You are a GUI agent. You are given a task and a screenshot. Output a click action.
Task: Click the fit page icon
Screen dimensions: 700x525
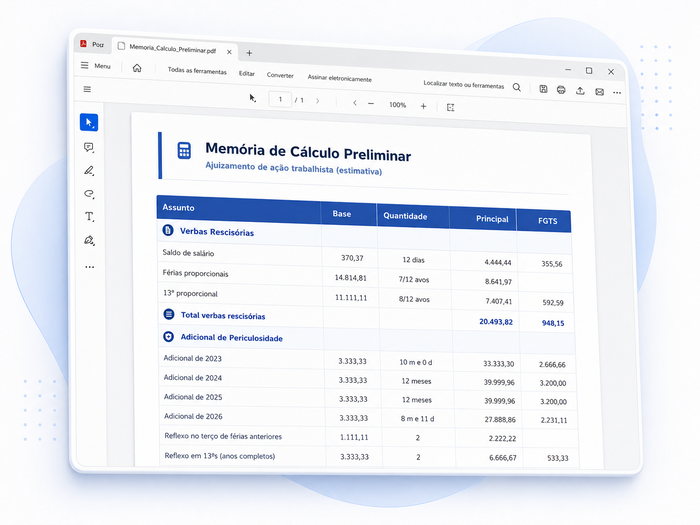[450, 107]
